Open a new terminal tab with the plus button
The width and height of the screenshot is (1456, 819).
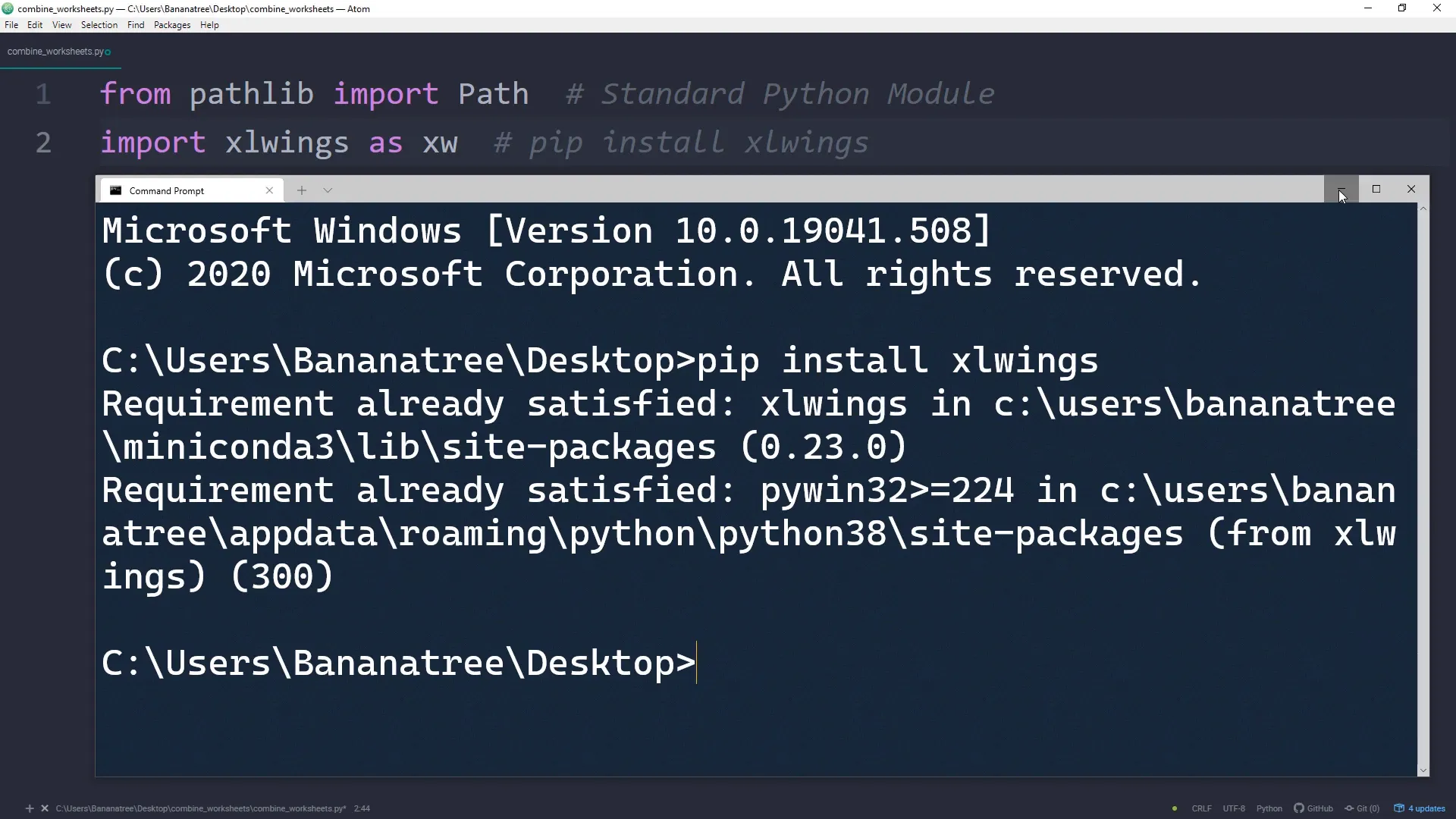click(302, 190)
